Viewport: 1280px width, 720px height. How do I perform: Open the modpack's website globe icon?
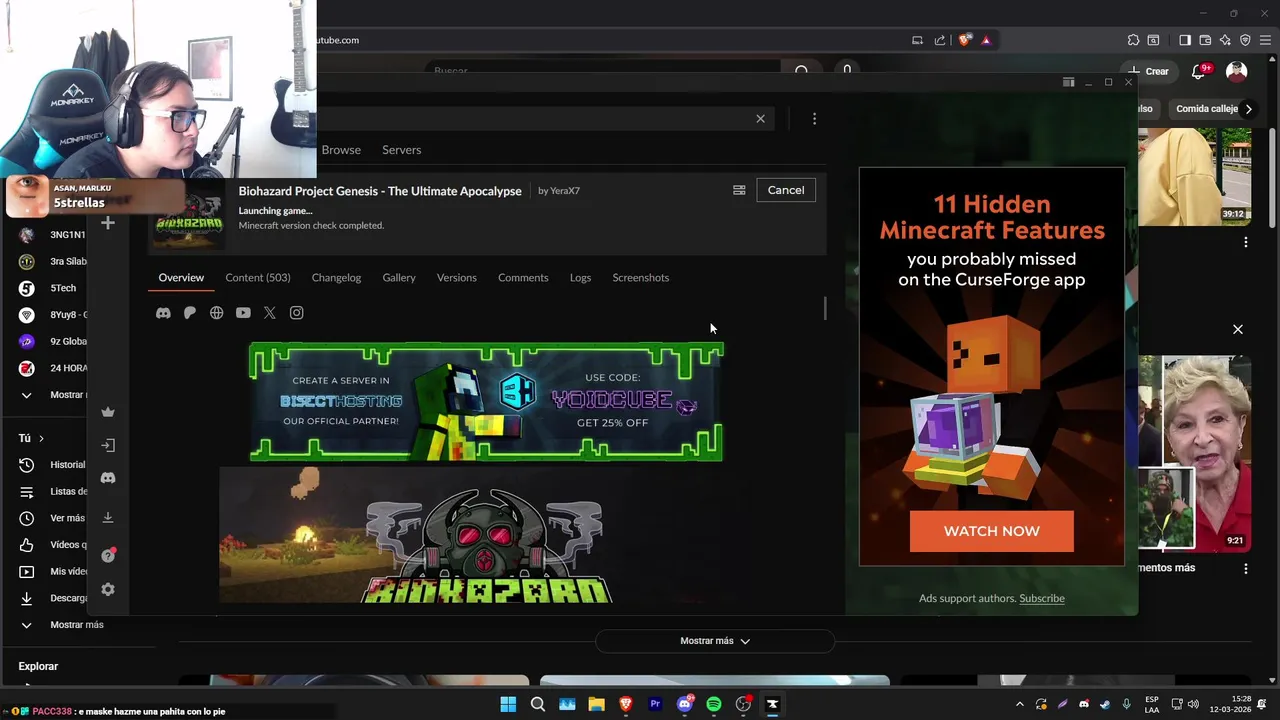tap(216, 313)
